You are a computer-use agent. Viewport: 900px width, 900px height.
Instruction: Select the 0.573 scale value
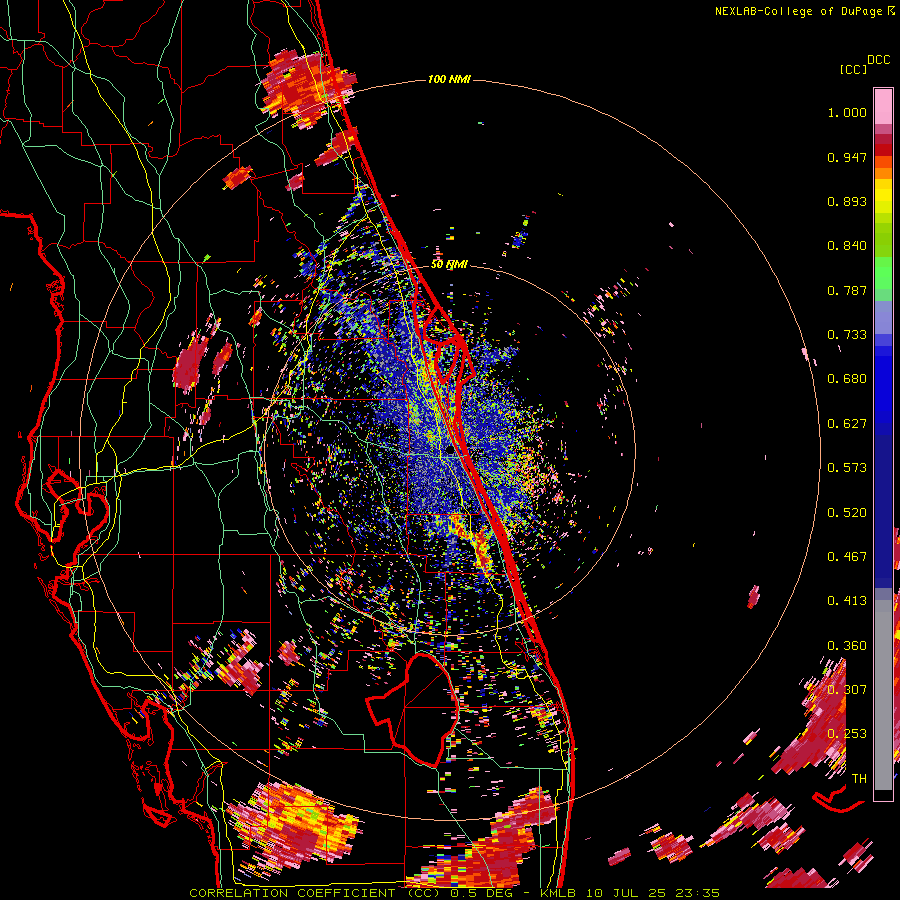[x=847, y=468]
